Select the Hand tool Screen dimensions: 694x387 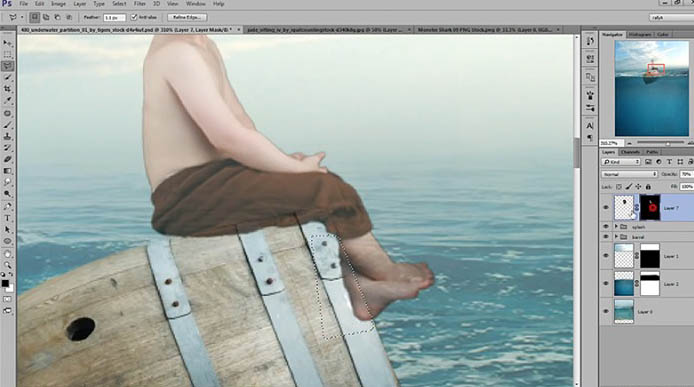8,254
